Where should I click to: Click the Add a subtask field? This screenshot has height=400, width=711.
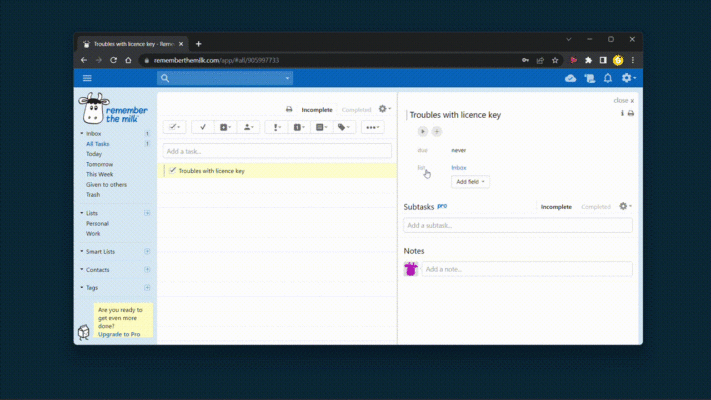tap(518, 225)
